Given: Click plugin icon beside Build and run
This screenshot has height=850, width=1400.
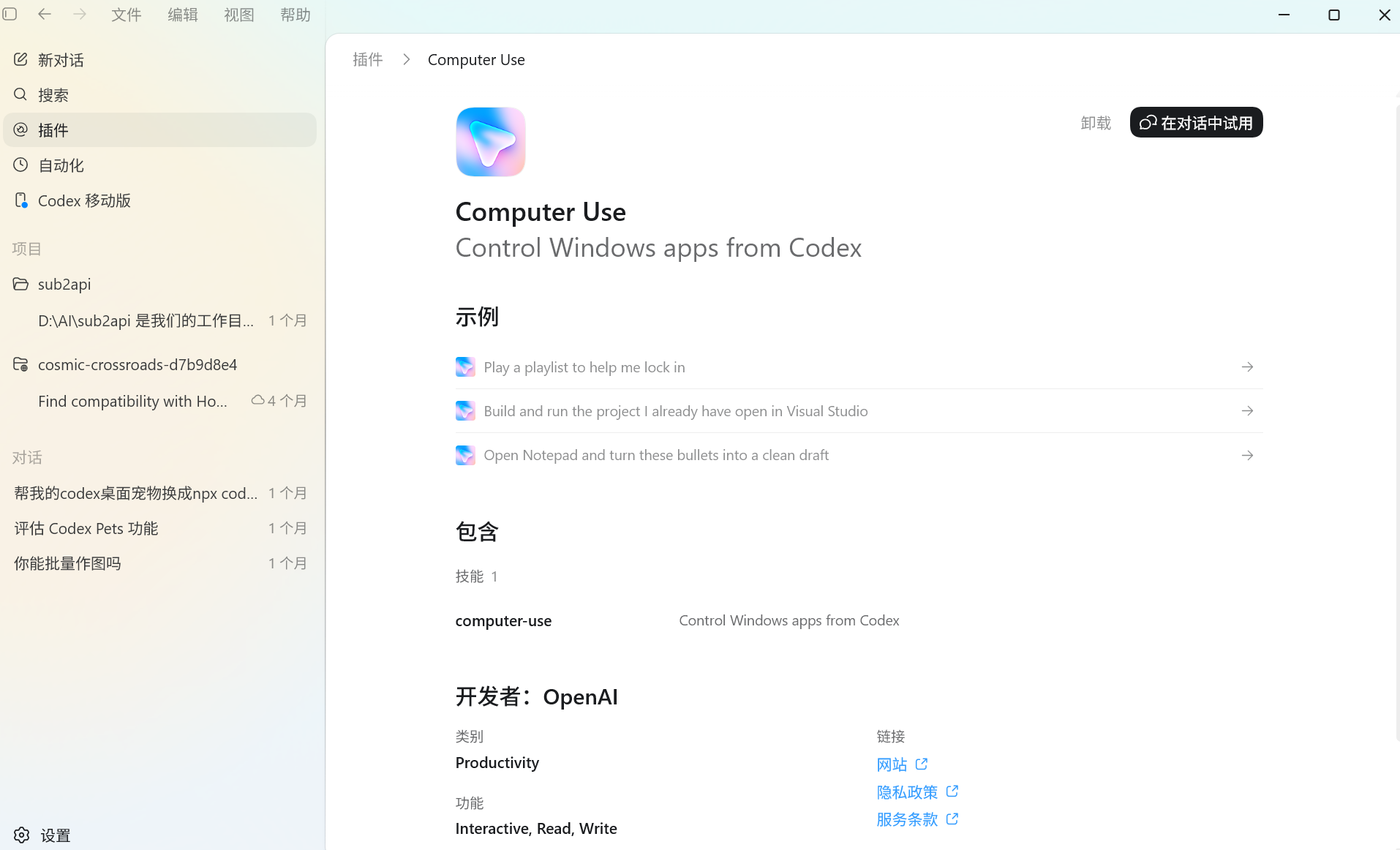Looking at the screenshot, I should 465,410.
